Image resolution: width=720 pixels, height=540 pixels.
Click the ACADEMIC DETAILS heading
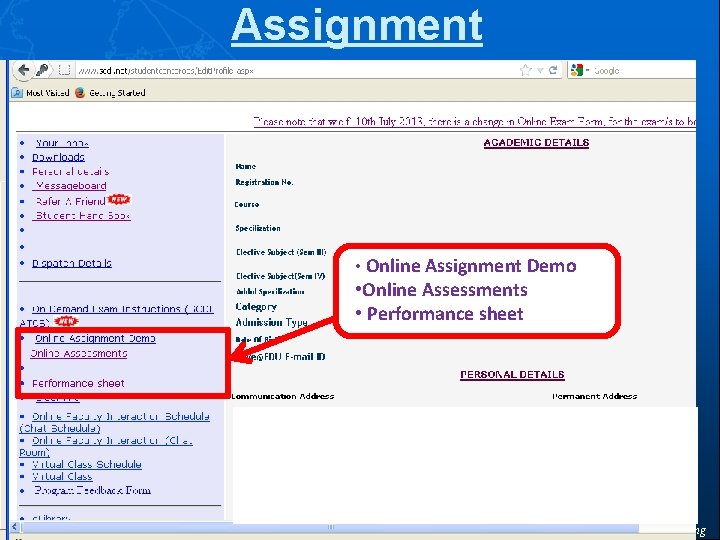click(x=536, y=143)
